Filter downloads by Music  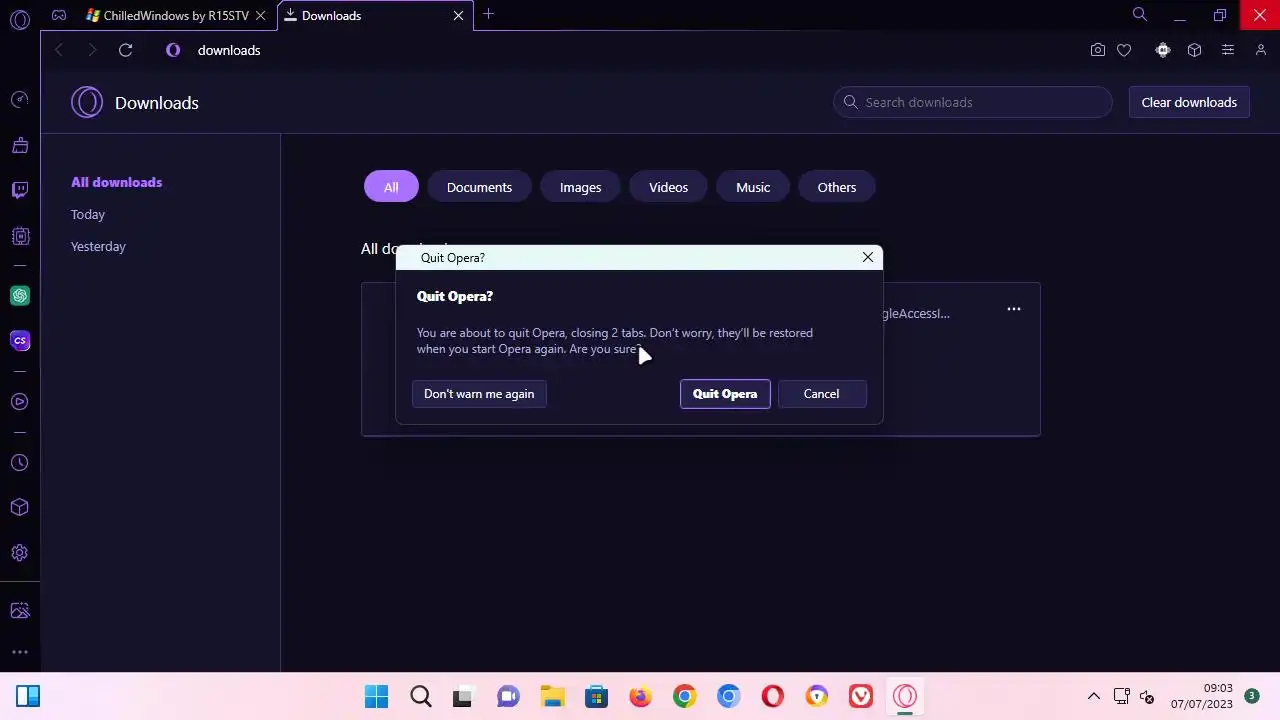753,187
